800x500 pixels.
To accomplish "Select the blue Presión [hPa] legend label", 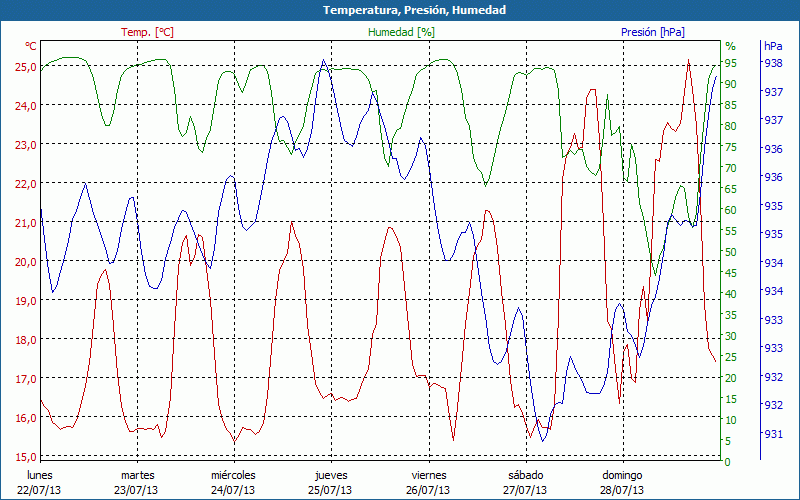I will click(x=654, y=32).
